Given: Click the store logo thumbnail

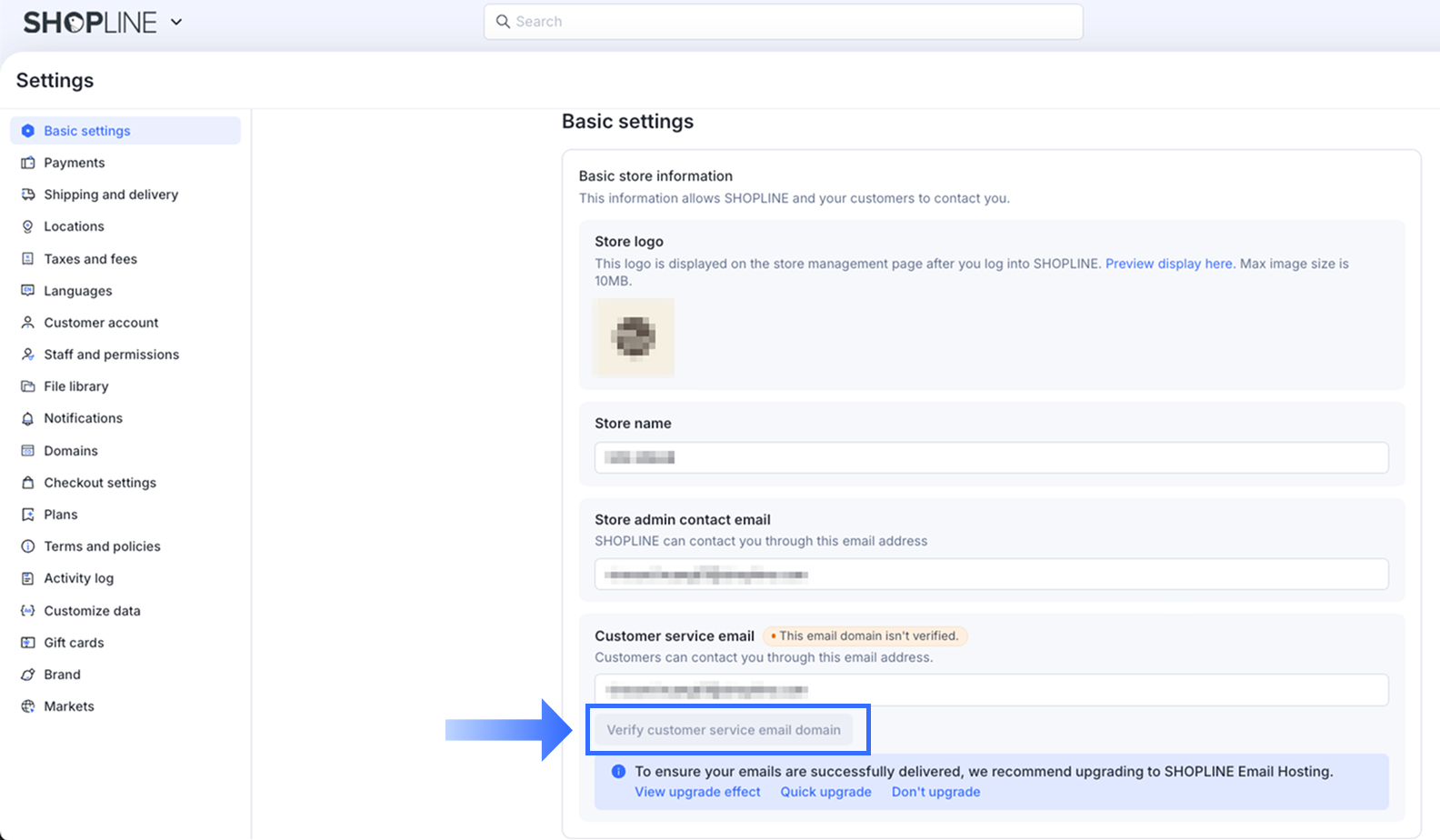Looking at the screenshot, I should pos(635,337).
